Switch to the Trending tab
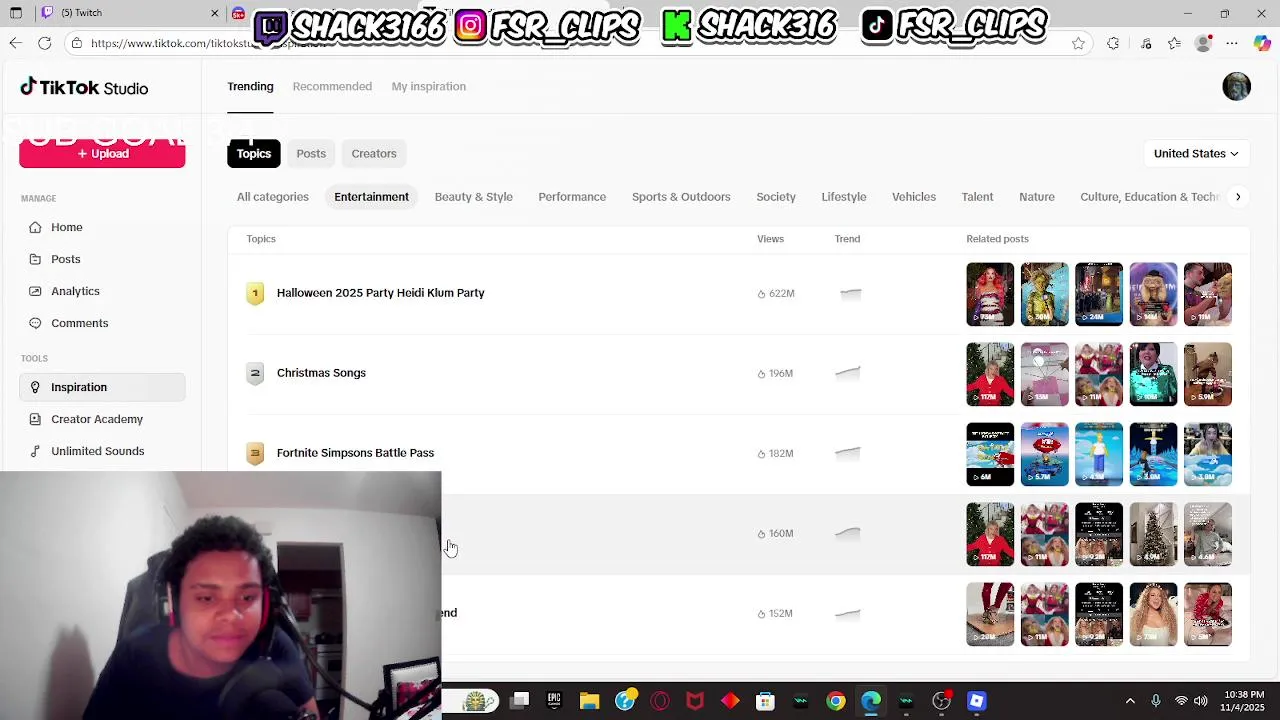This screenshot has width=1280, height=720. coord(250,86)
